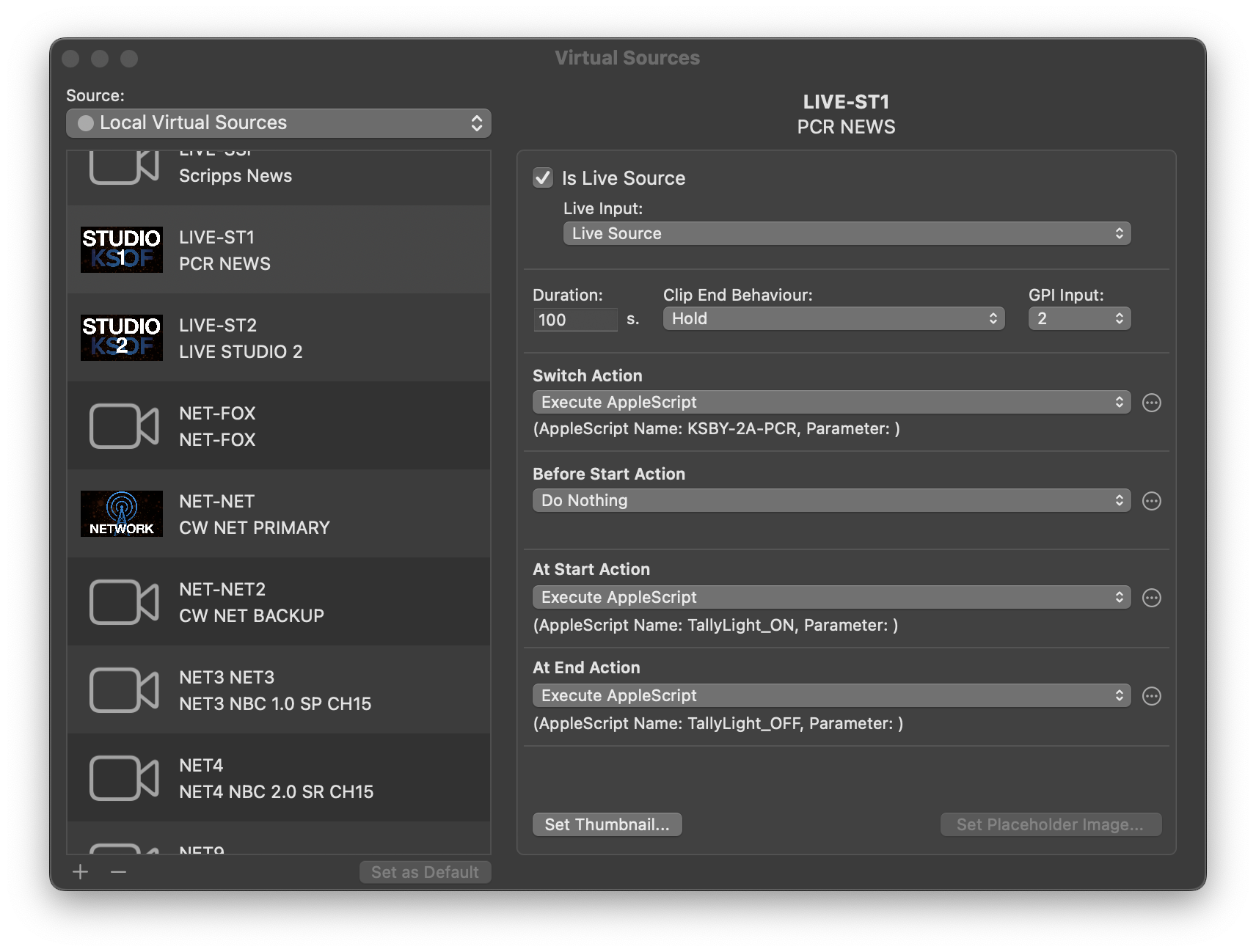Select NET4 NBC 2.0 SR CH15 row

[279, 777]
